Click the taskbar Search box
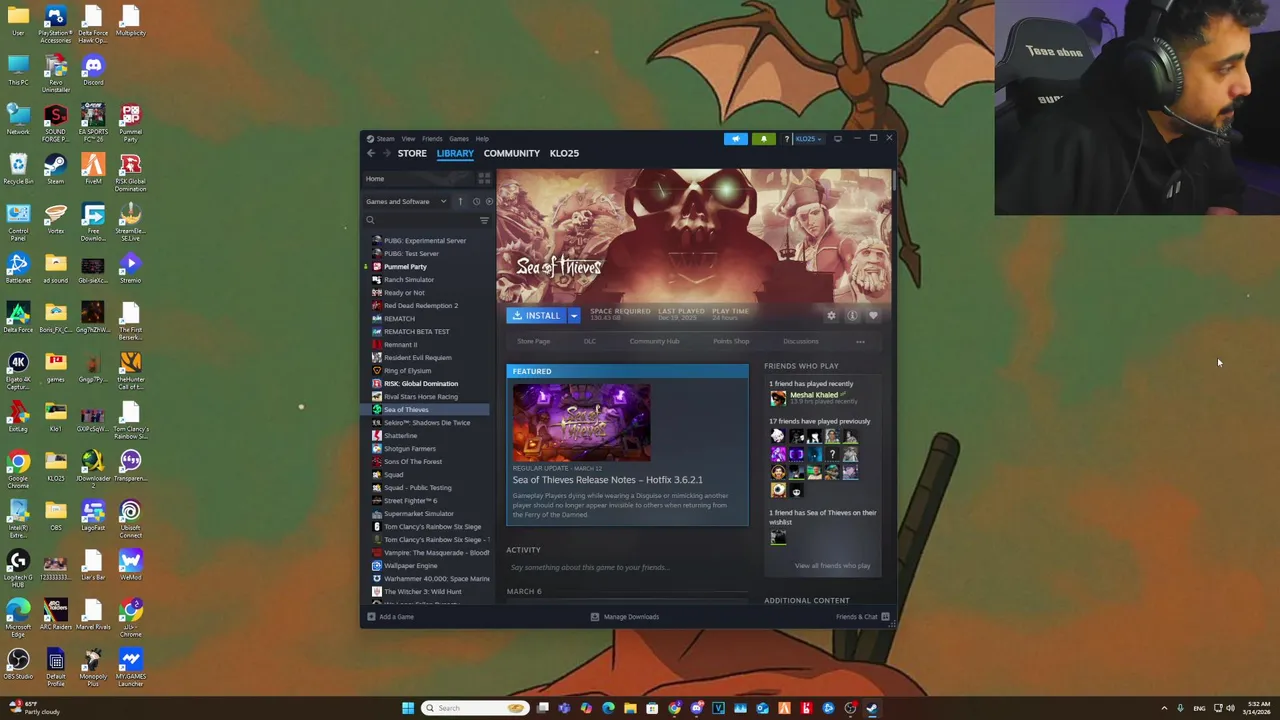1280x720 pixels. [475, 708]
